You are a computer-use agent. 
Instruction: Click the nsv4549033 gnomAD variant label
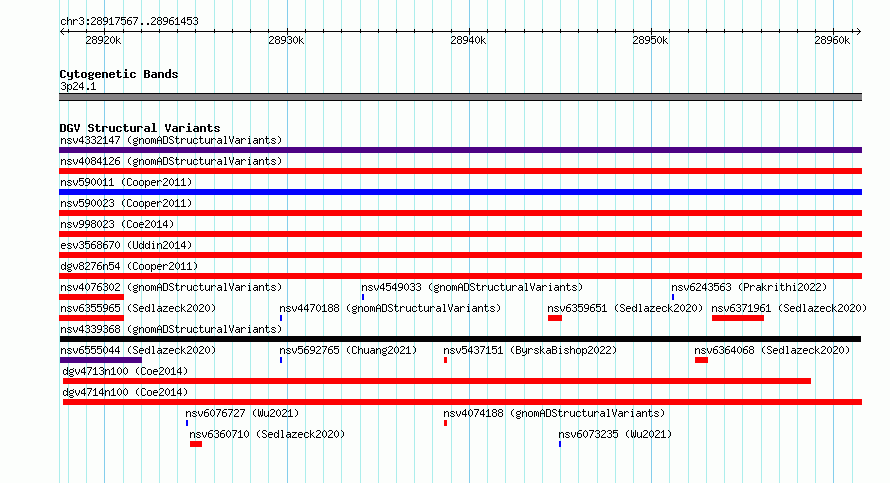472,287
